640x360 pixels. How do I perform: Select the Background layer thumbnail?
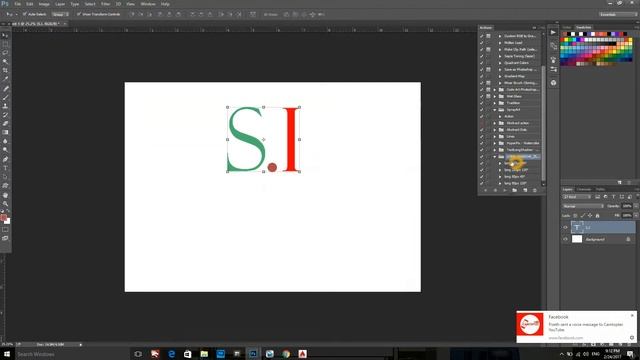click(577, 240)
